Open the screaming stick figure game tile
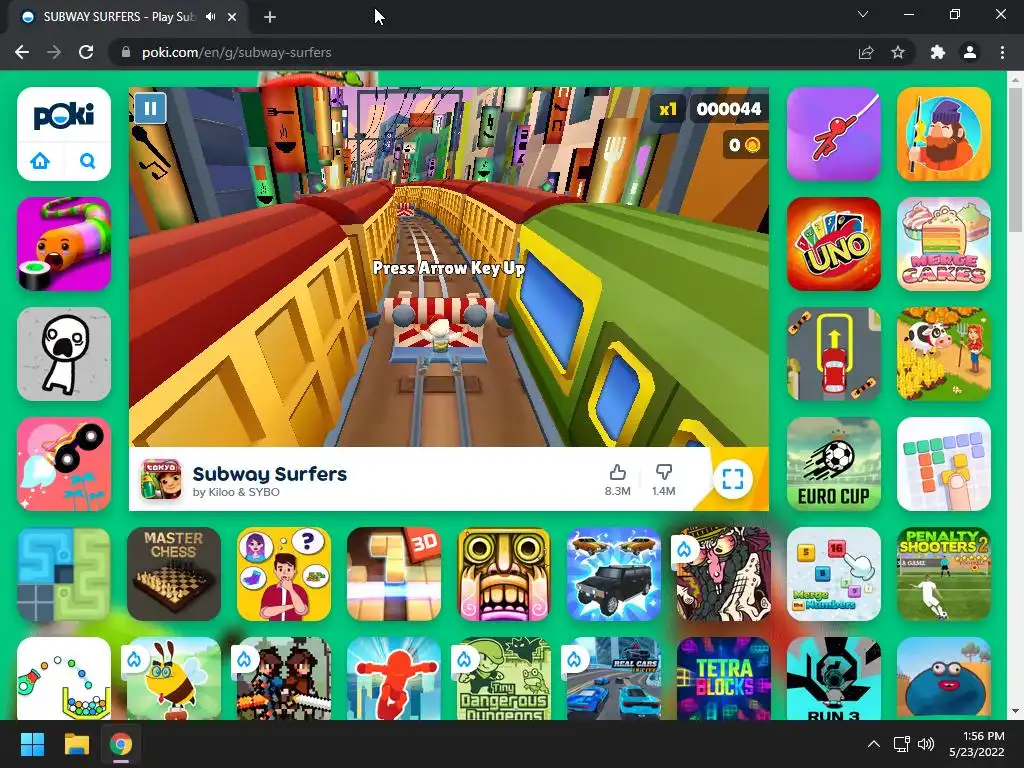Screen dimensions: 1024x768 pyautogui.click(x=64, y=354)
